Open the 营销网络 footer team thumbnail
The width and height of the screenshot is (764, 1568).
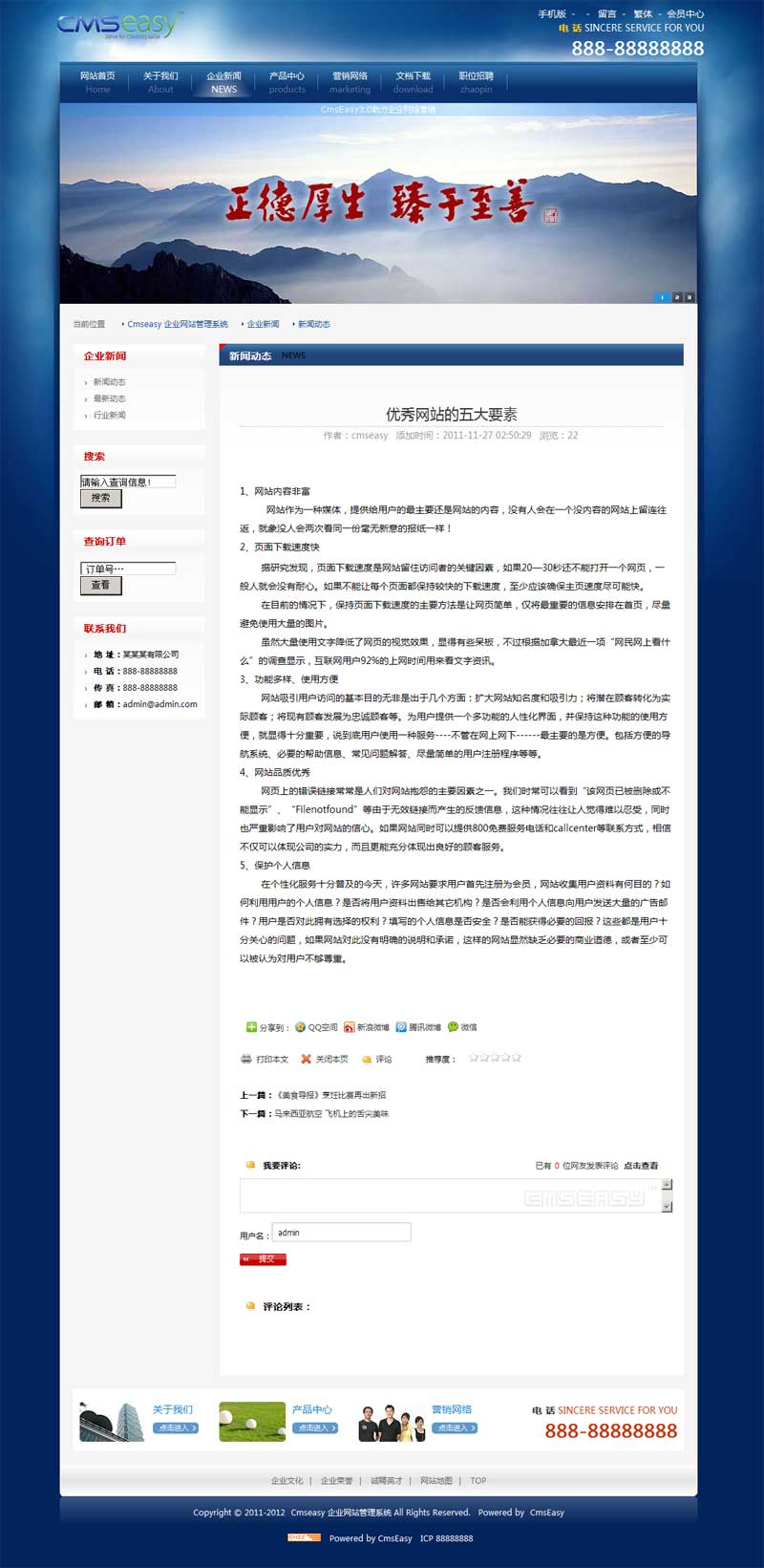pos(391,1422)
